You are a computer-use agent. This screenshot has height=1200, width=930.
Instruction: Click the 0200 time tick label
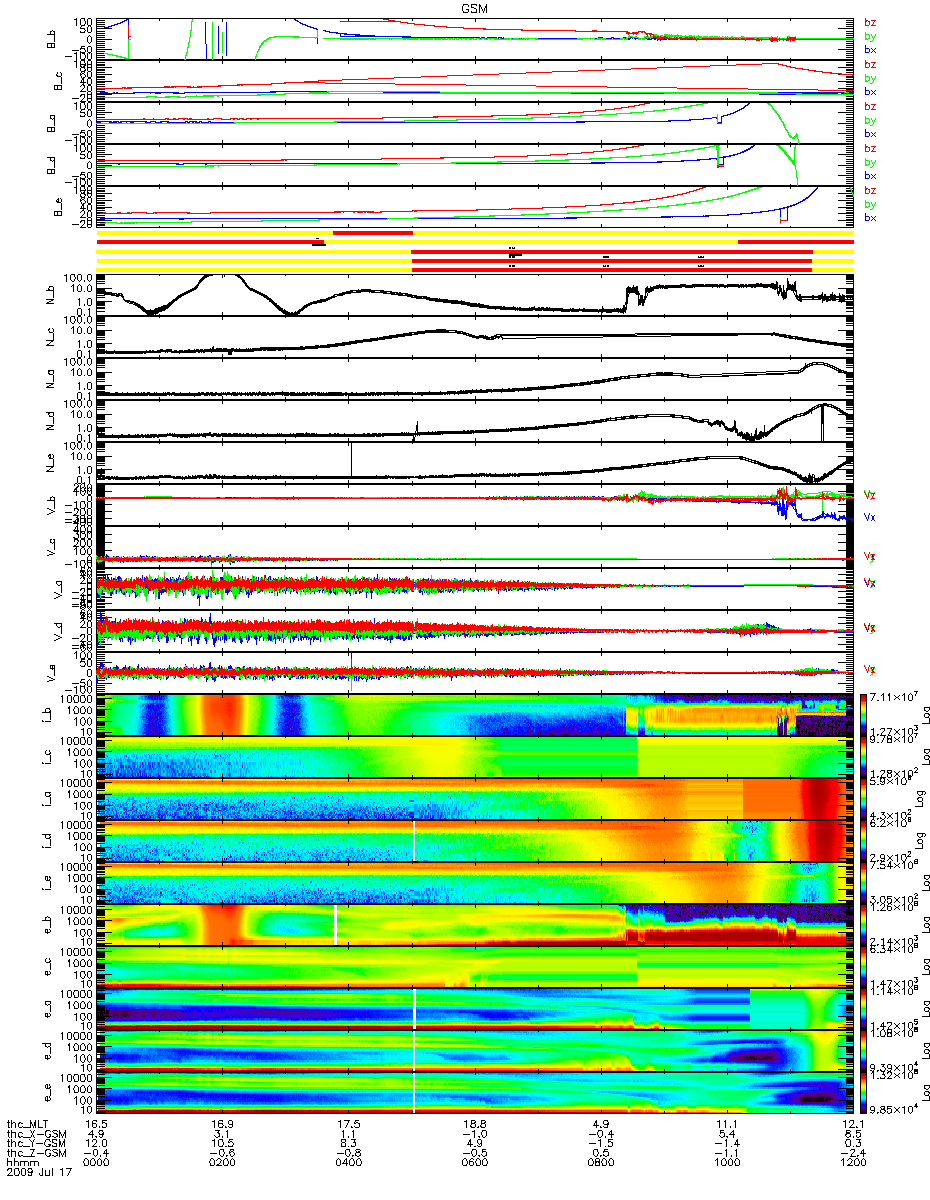223,1163
